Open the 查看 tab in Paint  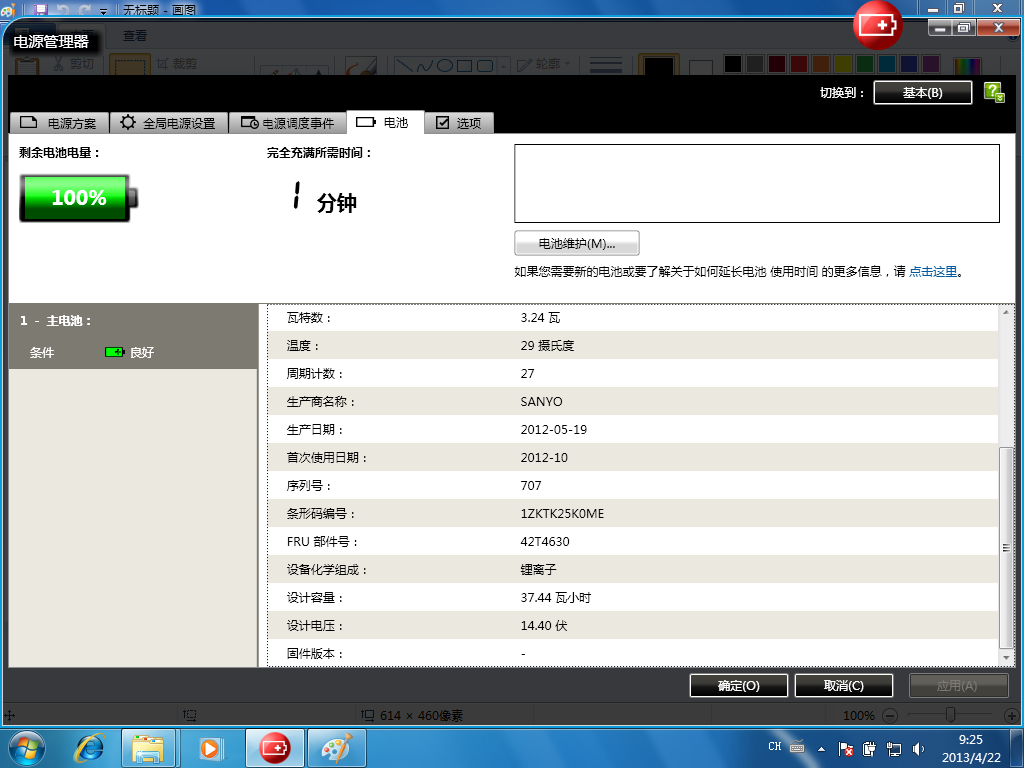135,36
